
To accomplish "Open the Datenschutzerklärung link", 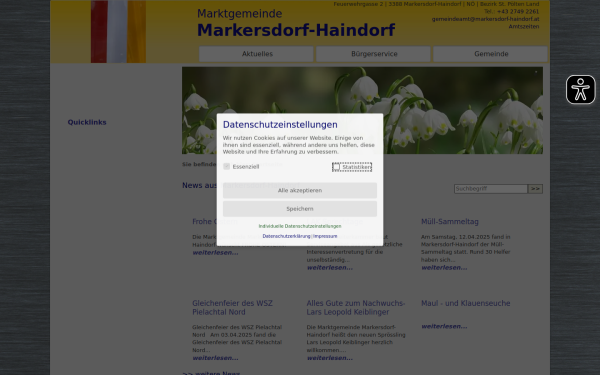I will 286,236.
